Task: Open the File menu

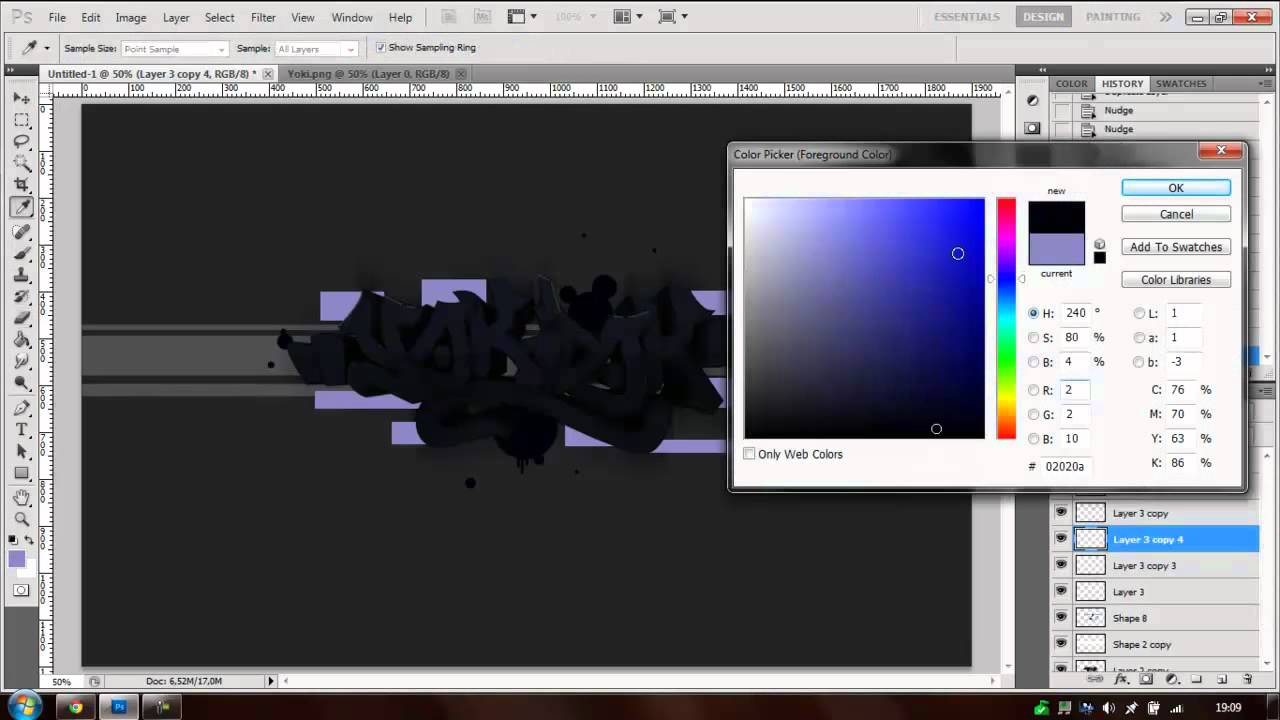Action: [57, 18]
